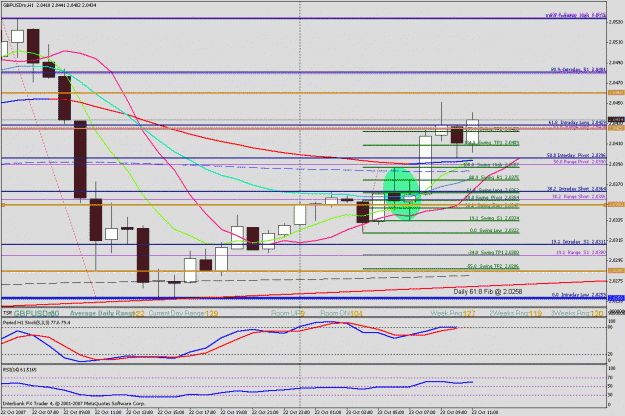Click the RSI(14) indicator label
This screenshot has height=416, width=625.
coord(20,370)
